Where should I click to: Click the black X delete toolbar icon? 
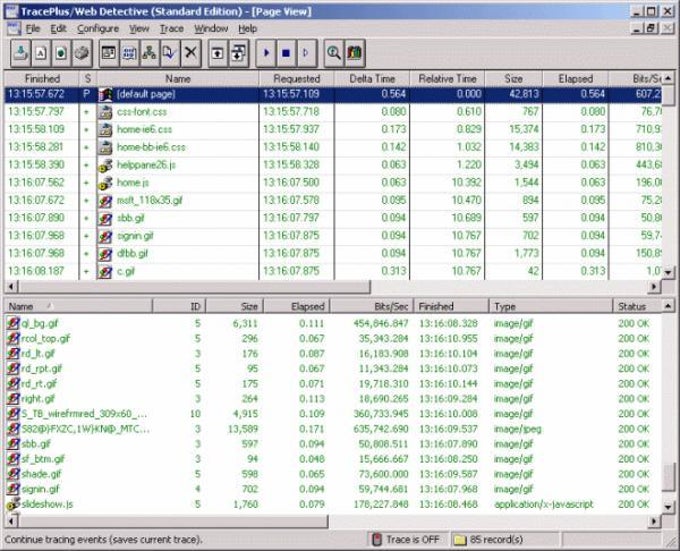190,53
